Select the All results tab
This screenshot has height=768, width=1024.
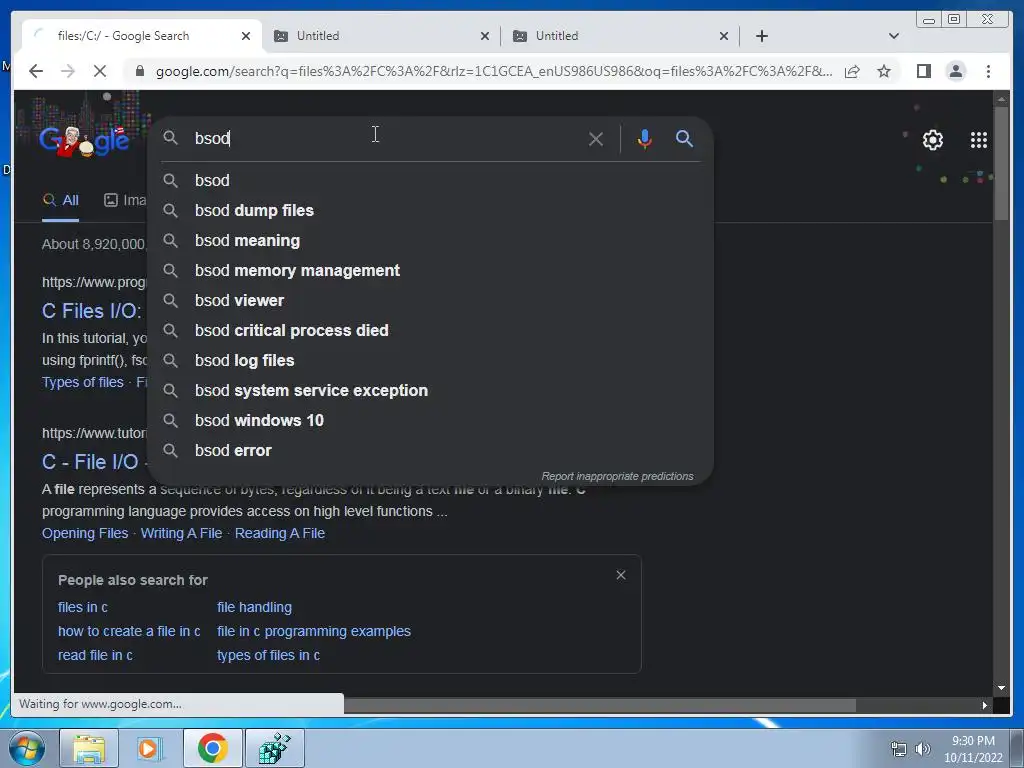[61, 200]
